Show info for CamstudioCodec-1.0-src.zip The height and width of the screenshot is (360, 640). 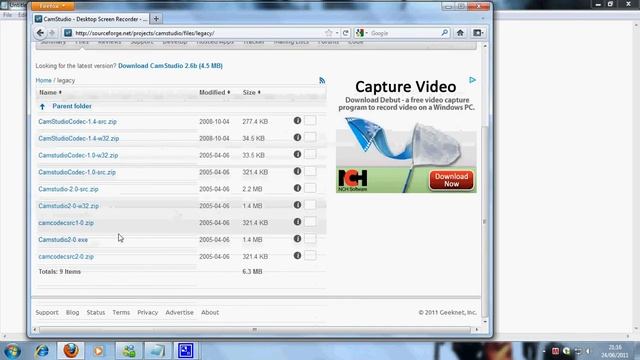point(297,171)
